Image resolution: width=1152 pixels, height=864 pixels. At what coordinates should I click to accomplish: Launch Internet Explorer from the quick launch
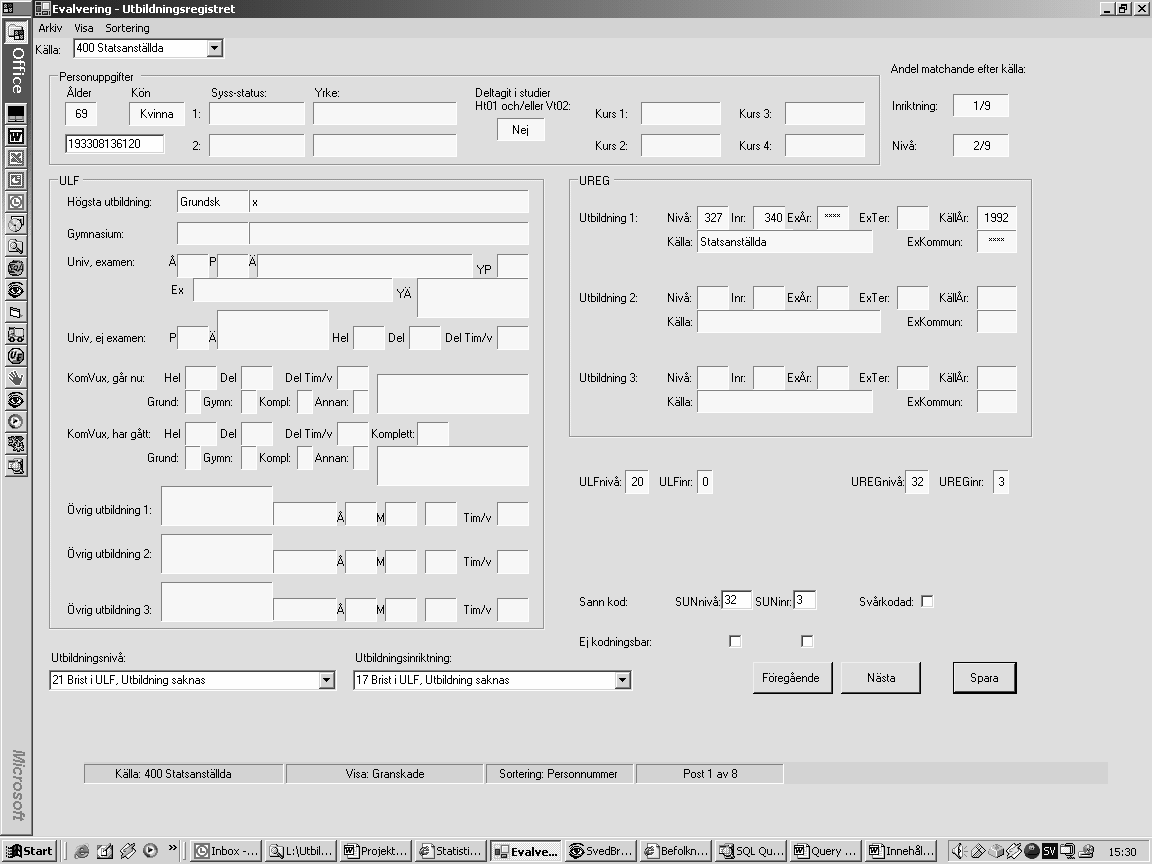point(82,851)
